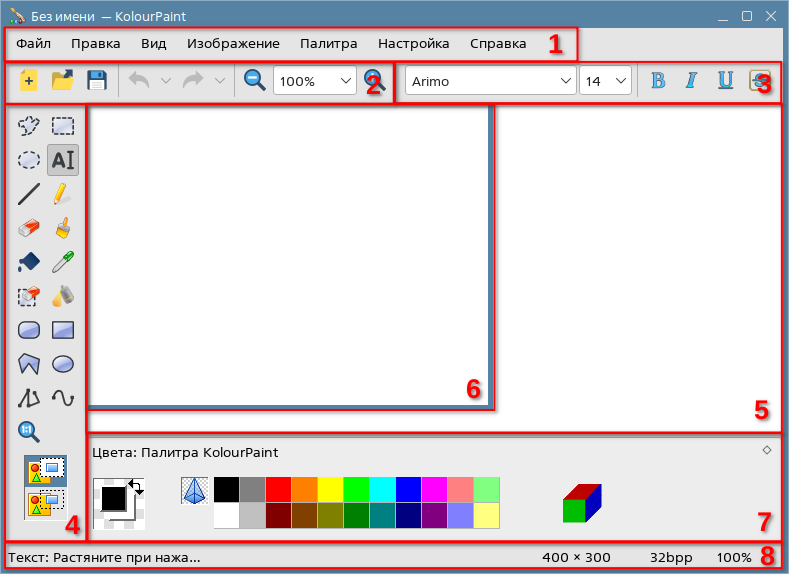Toggle Bold text formatting
Image resolution: width=790 pixels, height=578 pixels.
tap(657, 81)
